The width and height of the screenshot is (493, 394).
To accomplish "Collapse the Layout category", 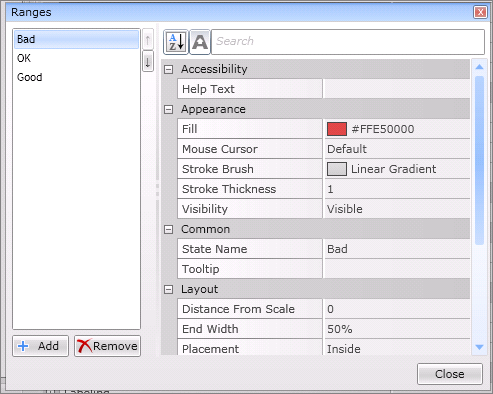I will coord(169,289).
